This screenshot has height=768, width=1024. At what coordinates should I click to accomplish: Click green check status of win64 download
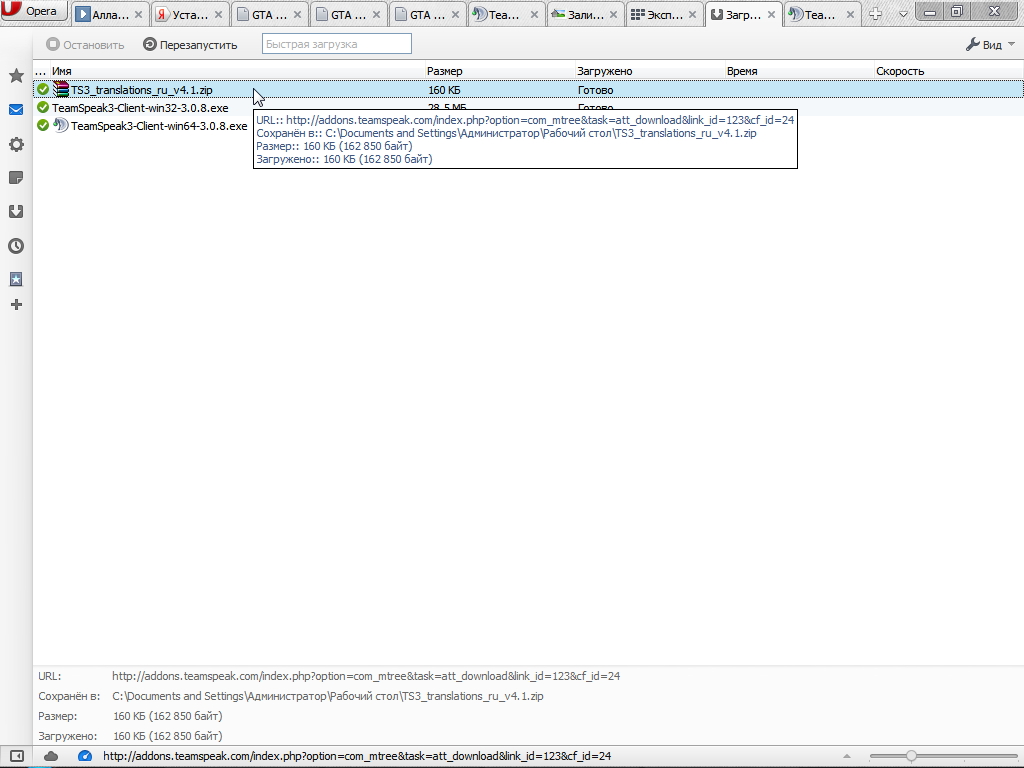pyautogui.click(x=43, y=125)
